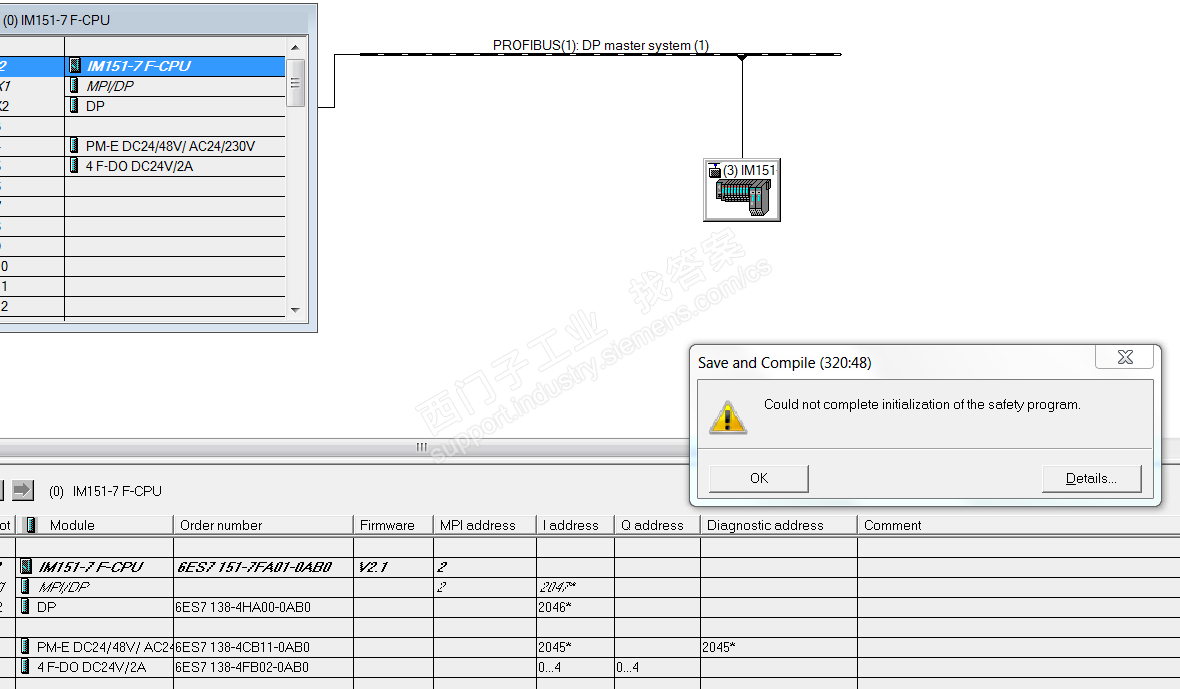Click module icon beside 4 F-DO in rack
This screenshot has width=1180, height=689.
(74, 165)
